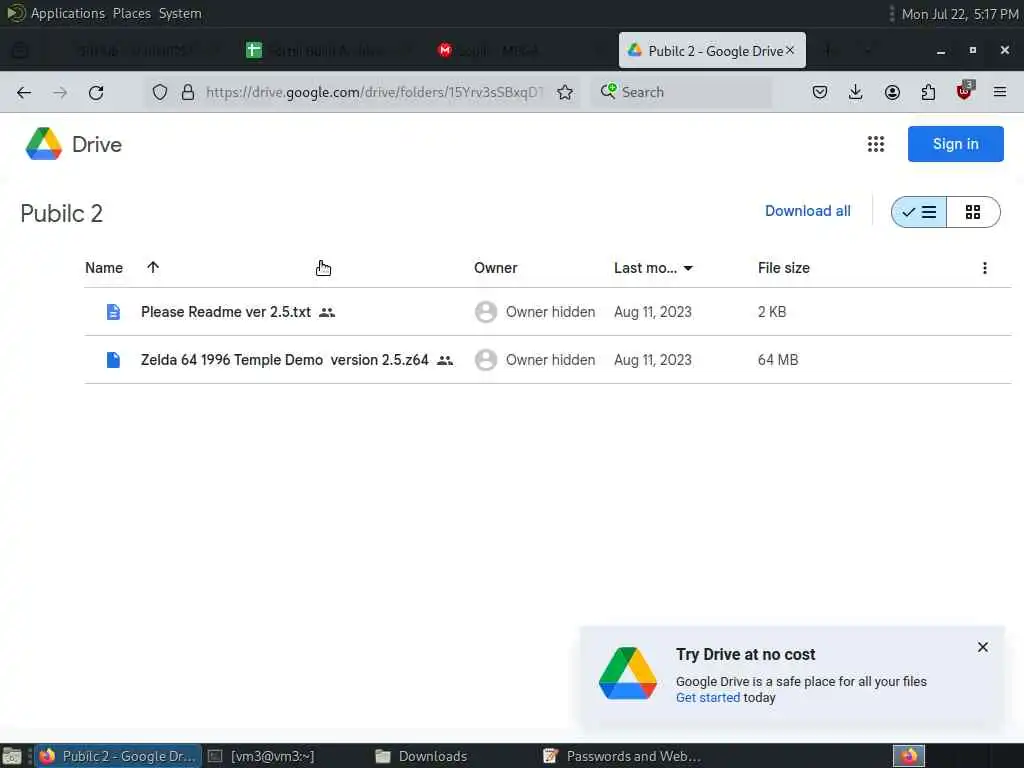Click the forward navigation arrow
Image resolution: width=1024 pixels, height=768 pixels.
click(60, 92)
